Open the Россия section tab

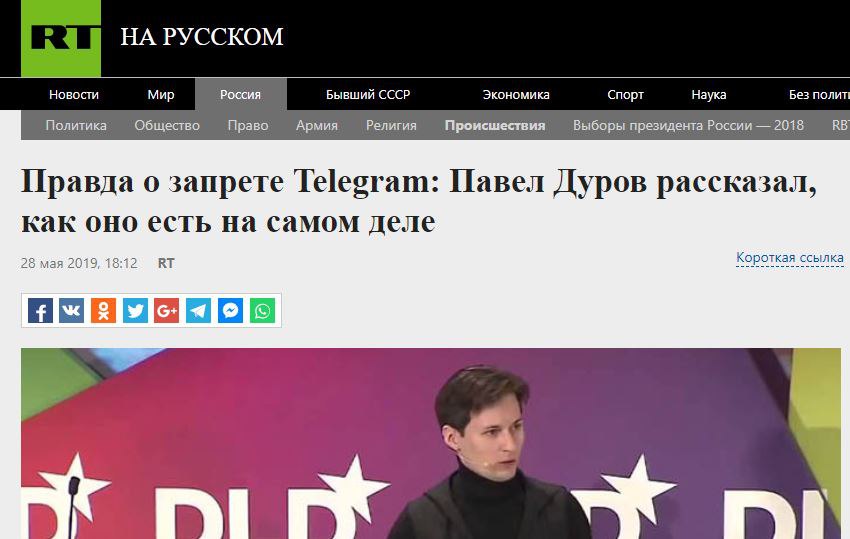[x=241, y=94]
